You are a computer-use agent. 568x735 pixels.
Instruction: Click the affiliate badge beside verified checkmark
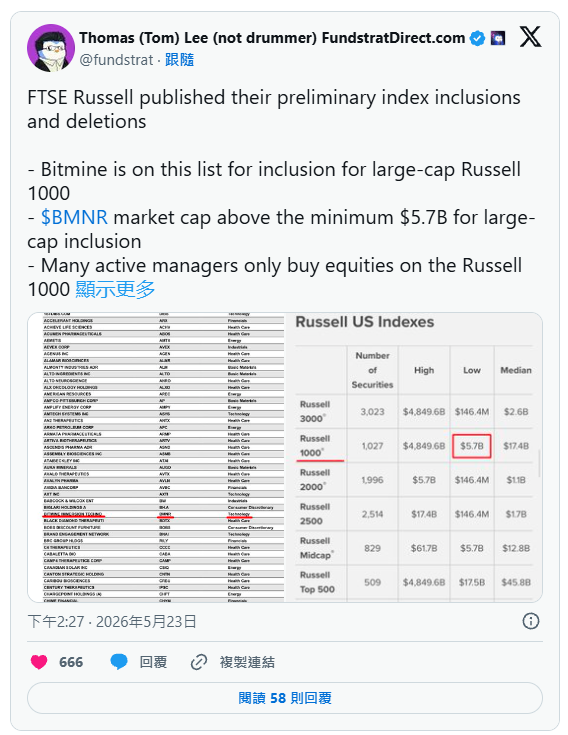[x=498, y=38]
